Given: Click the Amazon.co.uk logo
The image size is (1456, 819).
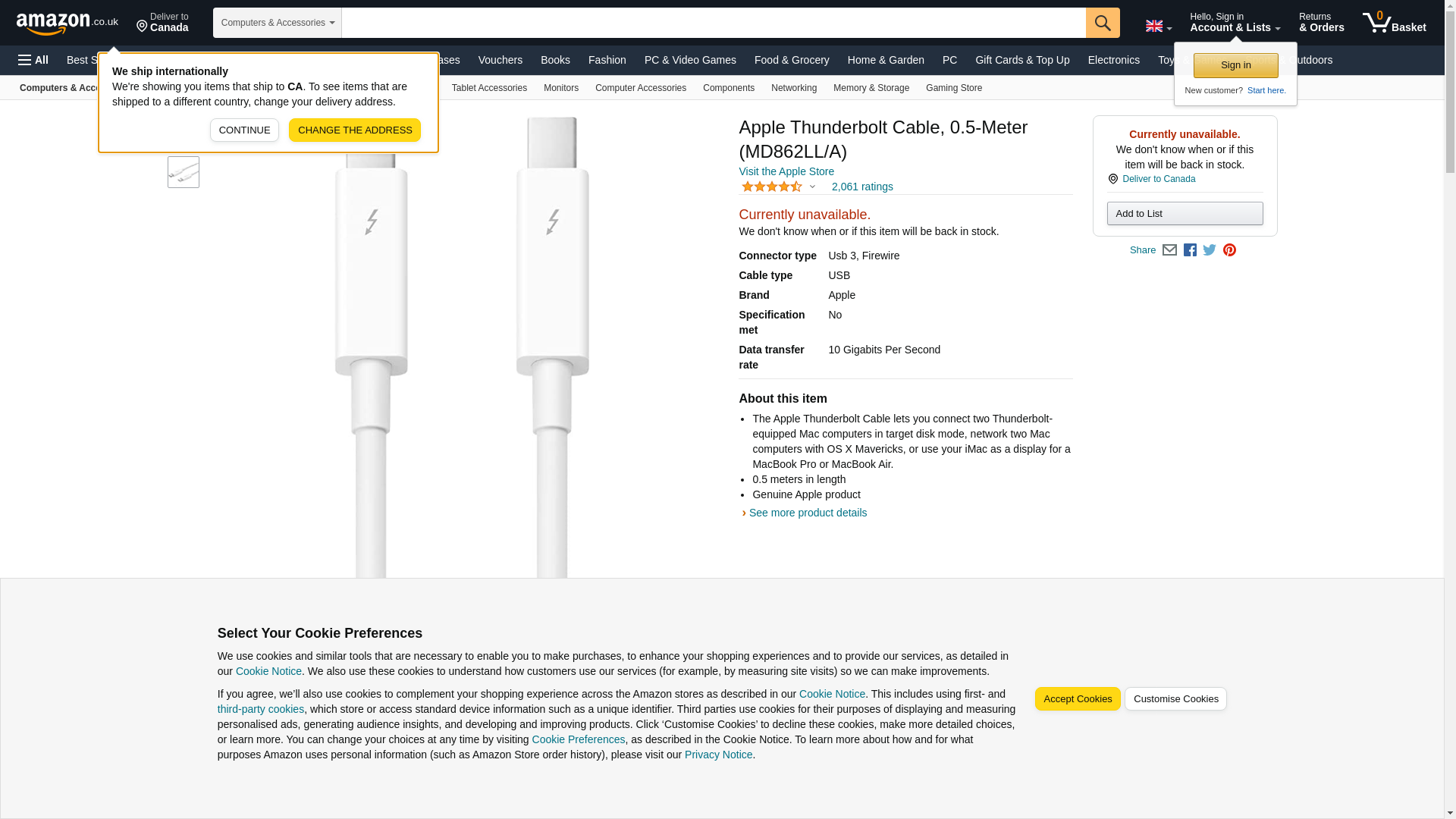Looking at the screenshot, I should (x=67, y=24).
